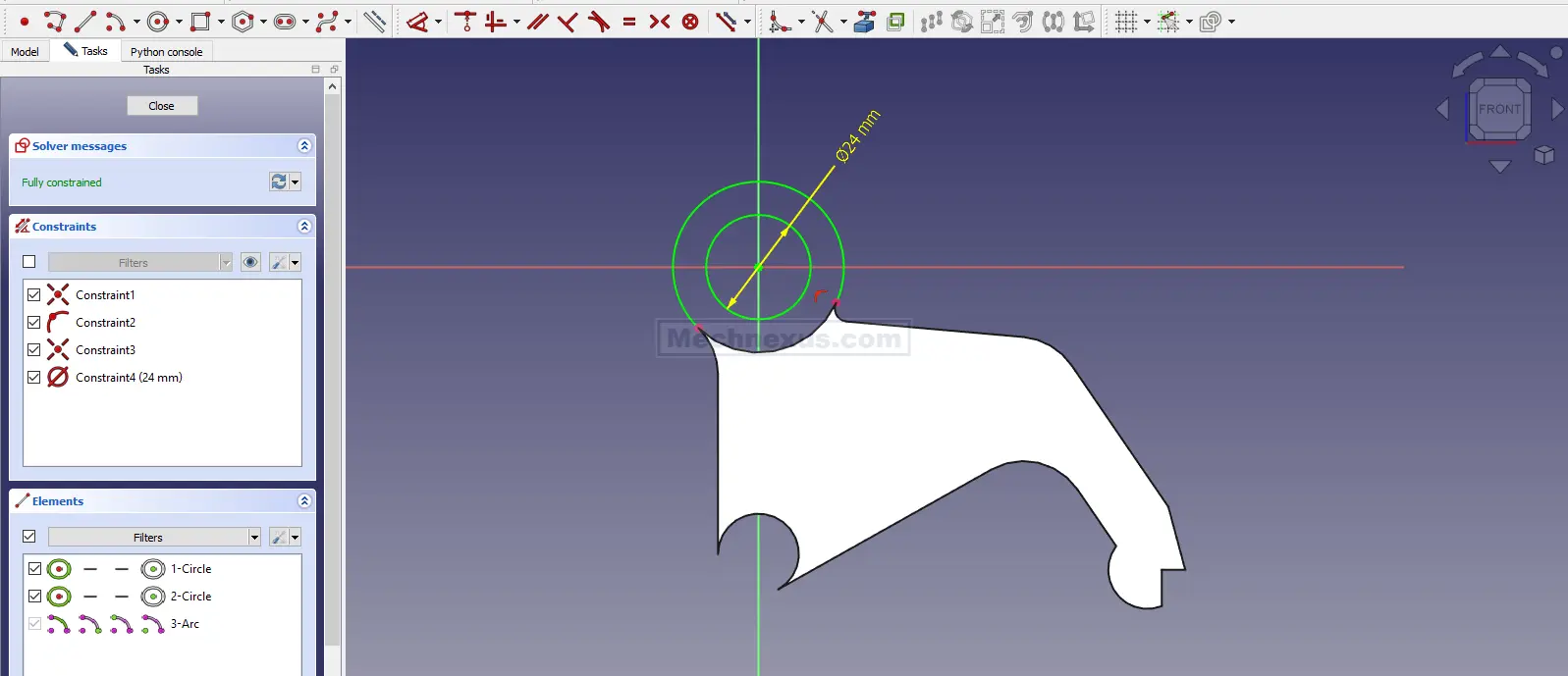1568x676 pixels.
Task: Toggle the 1-Circle element checkbox
Action: [34, 568]
